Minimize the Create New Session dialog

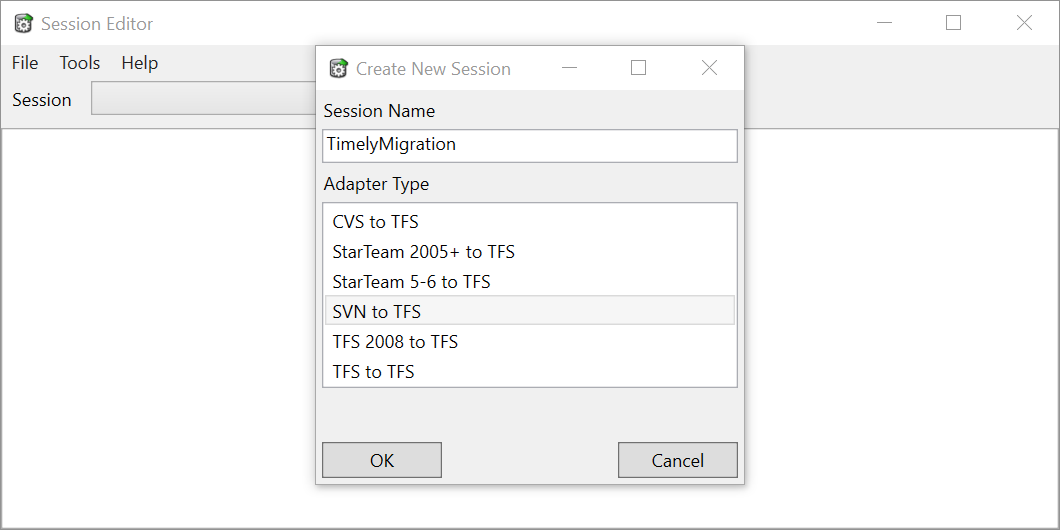click(569, 68)
